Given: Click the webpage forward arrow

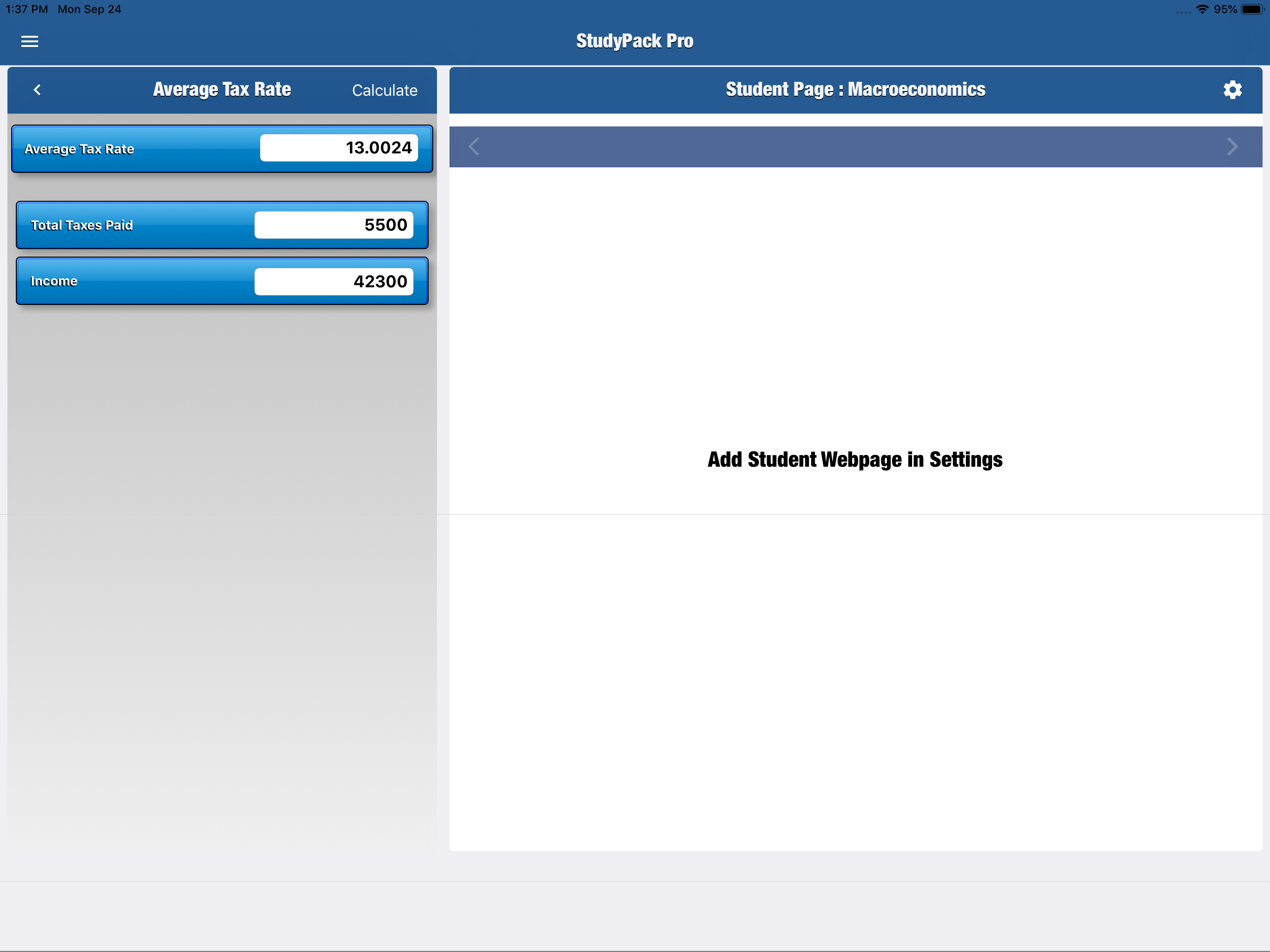Looking at the screenshot, I should click(x=1231, y=146).
